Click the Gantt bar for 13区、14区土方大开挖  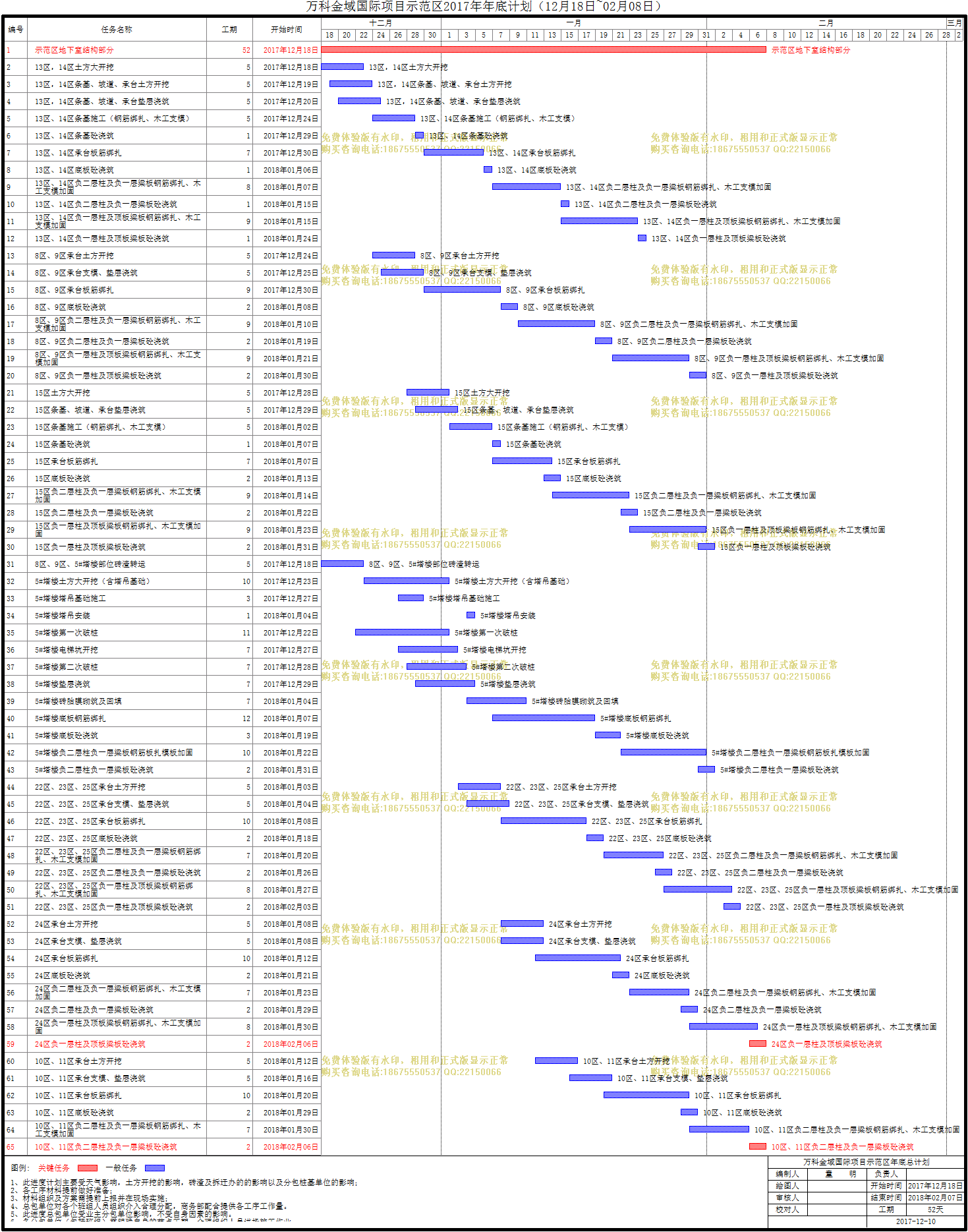[x=343, y=67]
